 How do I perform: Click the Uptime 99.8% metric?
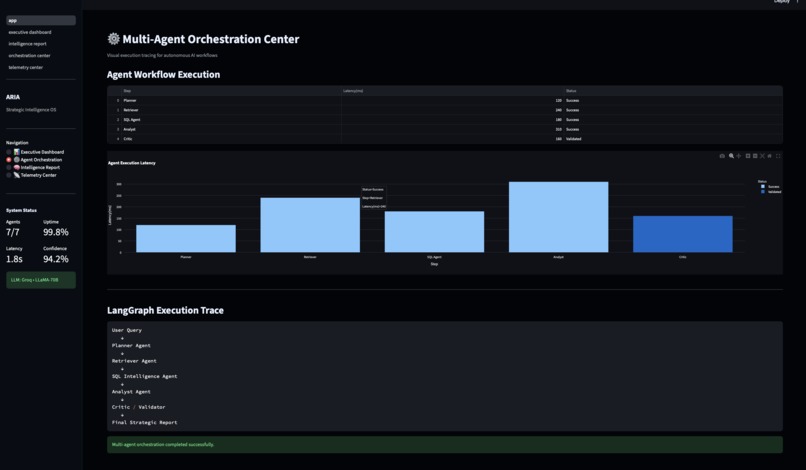point(56,228)
